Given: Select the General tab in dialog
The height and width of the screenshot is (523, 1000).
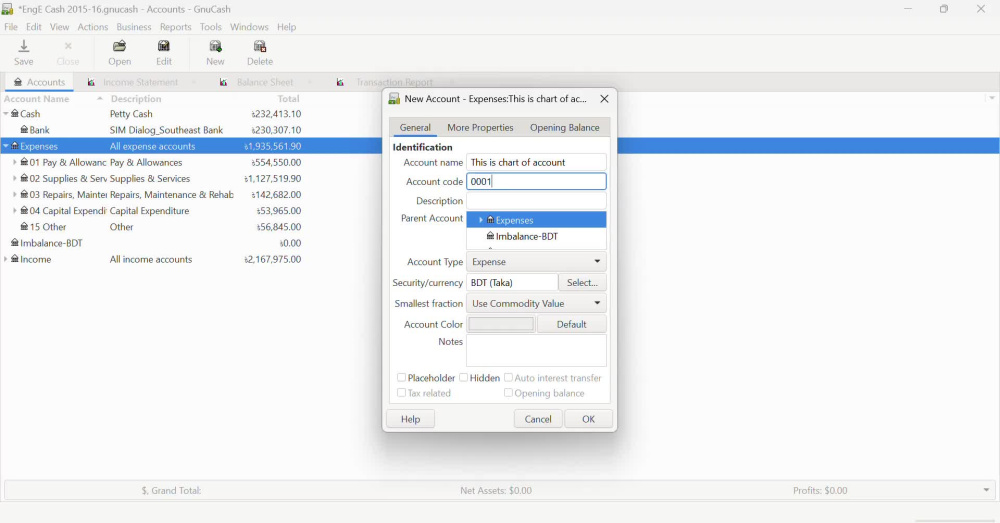Looking at the screenshot, I should 415,128.
